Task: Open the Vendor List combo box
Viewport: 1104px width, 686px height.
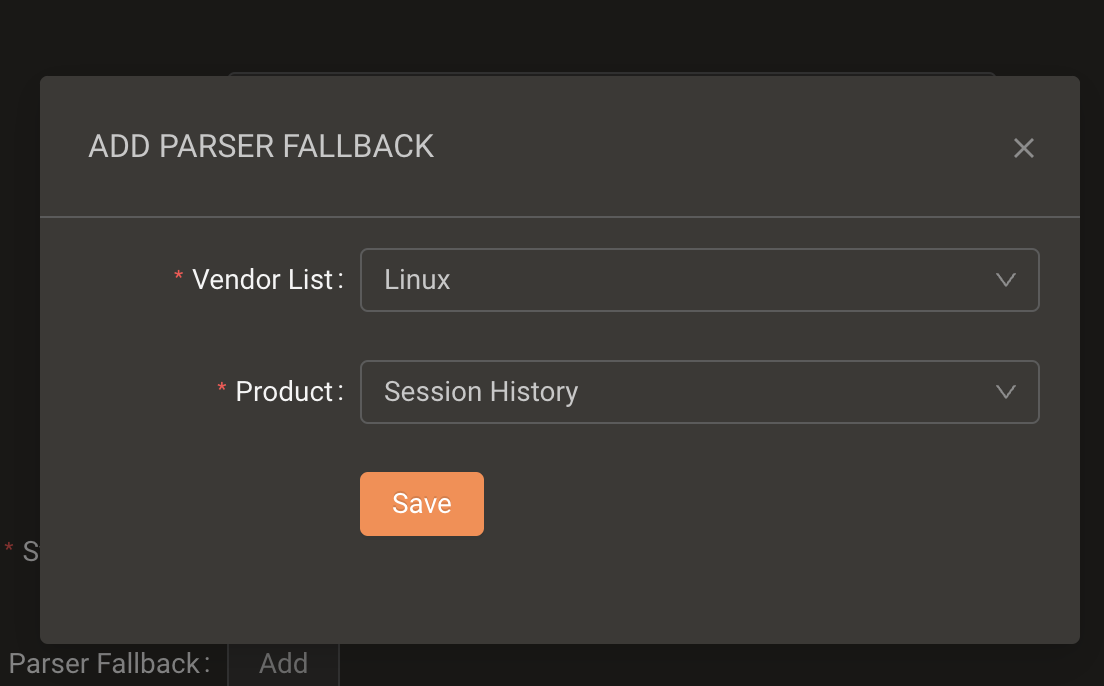Action: pyautogui.click(x=699, y=280)
